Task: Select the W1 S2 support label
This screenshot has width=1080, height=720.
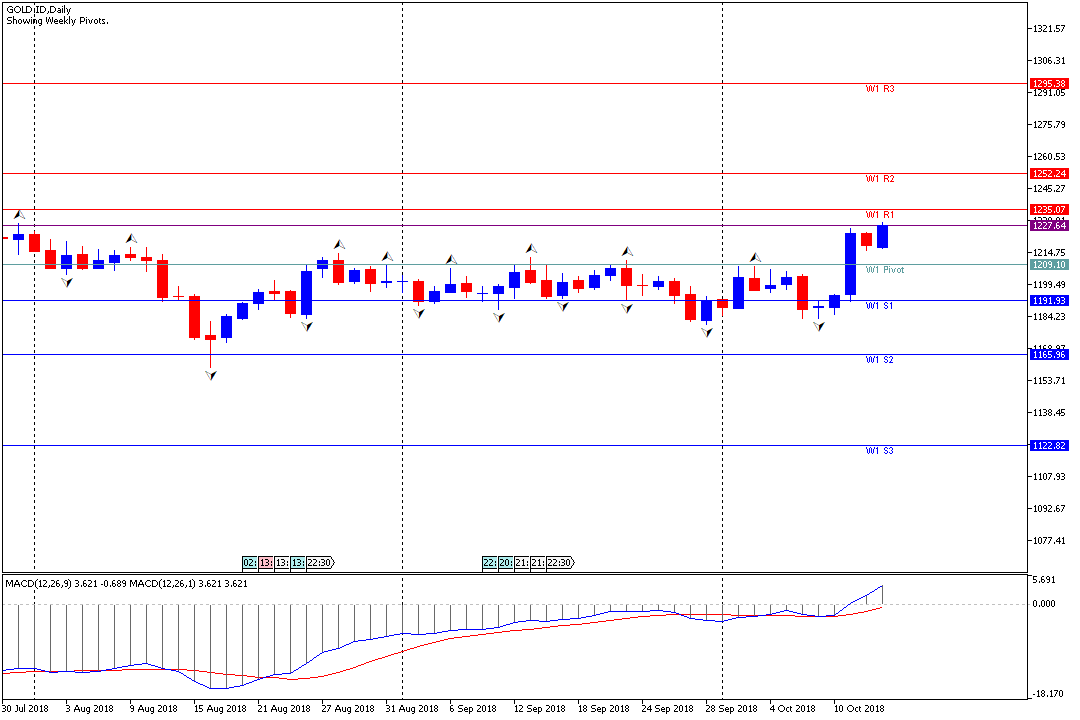Action: coord(879,359)
